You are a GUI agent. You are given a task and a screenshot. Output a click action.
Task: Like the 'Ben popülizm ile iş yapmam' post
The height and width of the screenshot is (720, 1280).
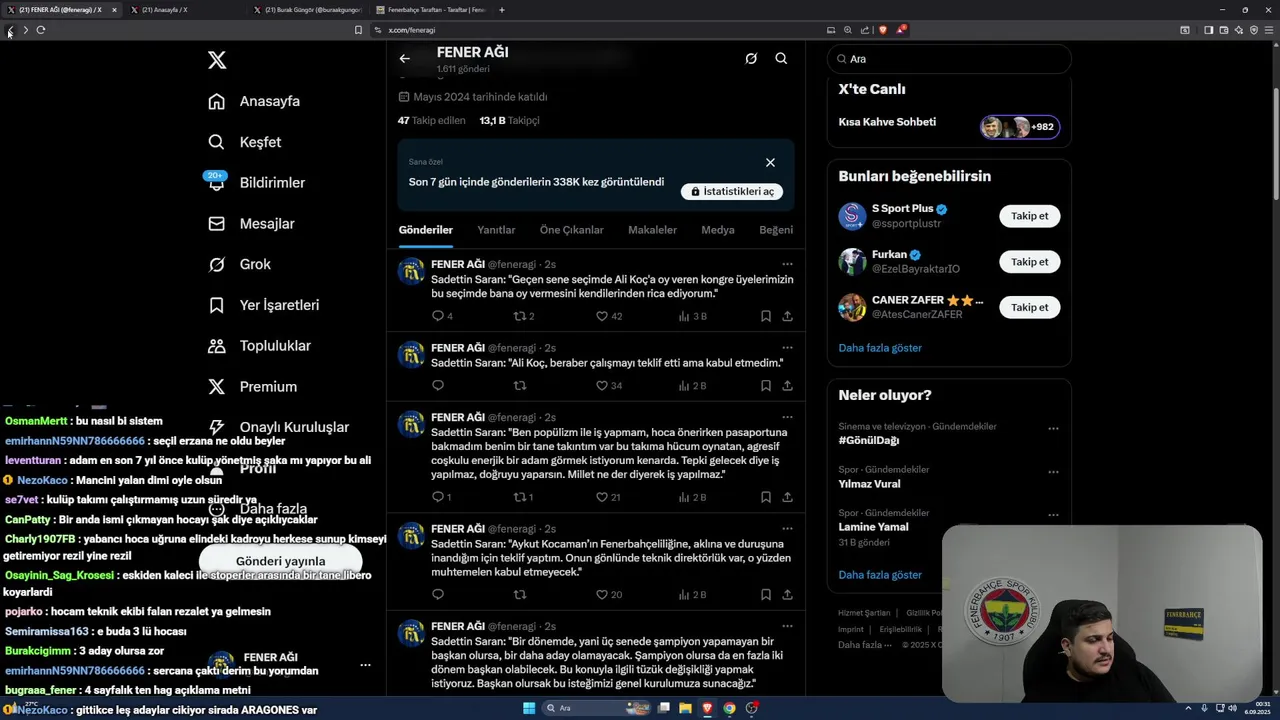608,497
